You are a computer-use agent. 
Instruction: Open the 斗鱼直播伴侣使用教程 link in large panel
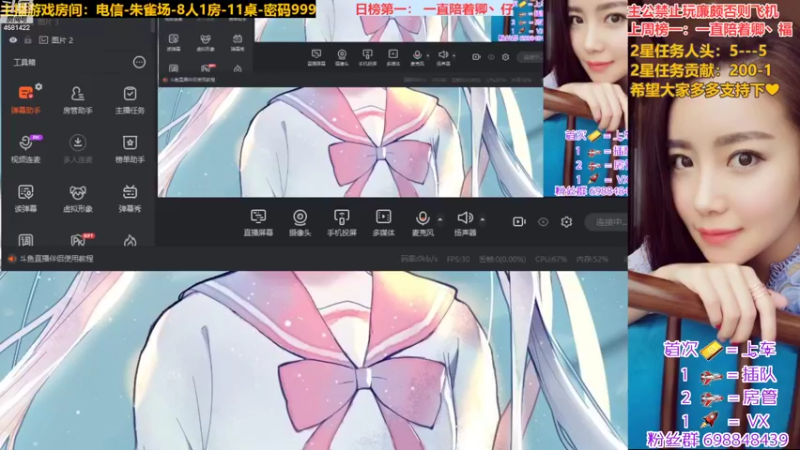(56, 259)
